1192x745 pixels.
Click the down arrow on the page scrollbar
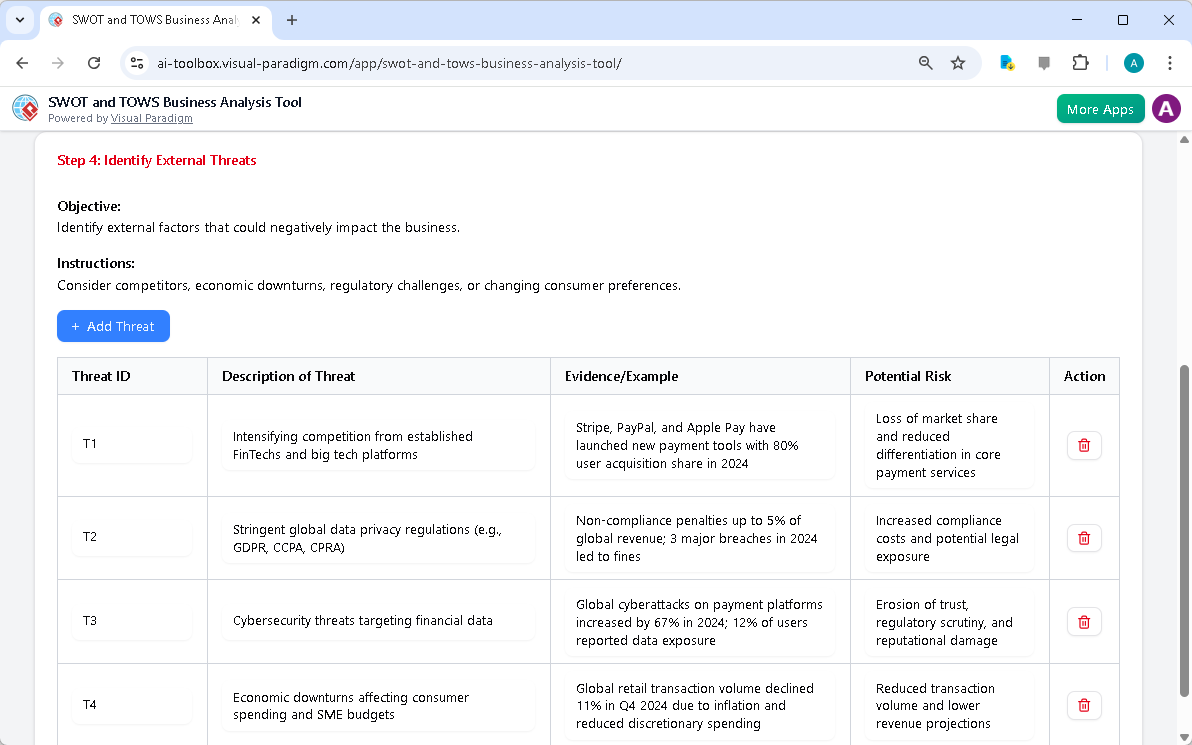(x=1183, y=737)
